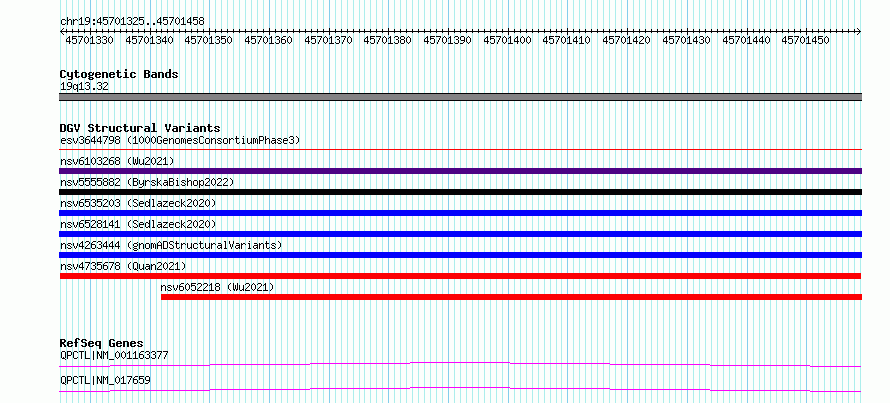This screenshot has width=890, height=403.
Task: Click the DGV Structural Variants track heading
Action: coord(140,128)
